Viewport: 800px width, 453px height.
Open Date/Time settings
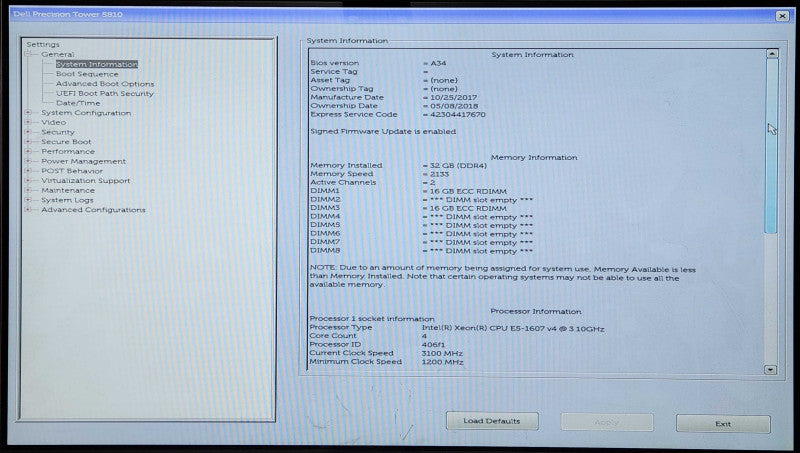tap(78, 103)
